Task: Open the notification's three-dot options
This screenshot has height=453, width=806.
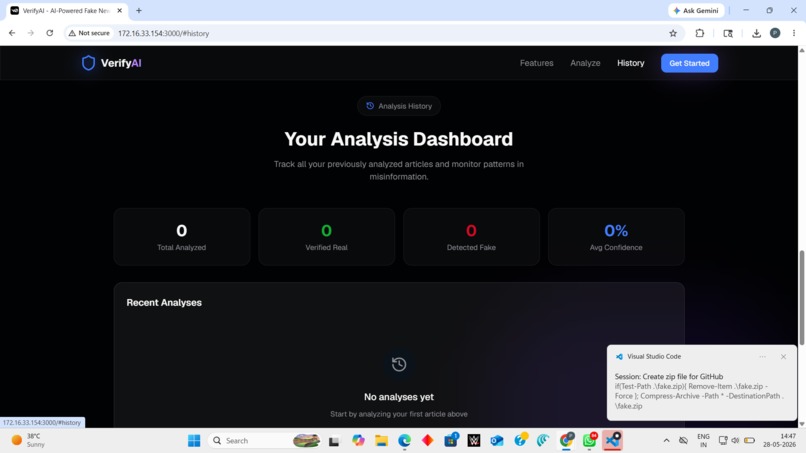Action: pyautogui.click(x=762, y=356)
